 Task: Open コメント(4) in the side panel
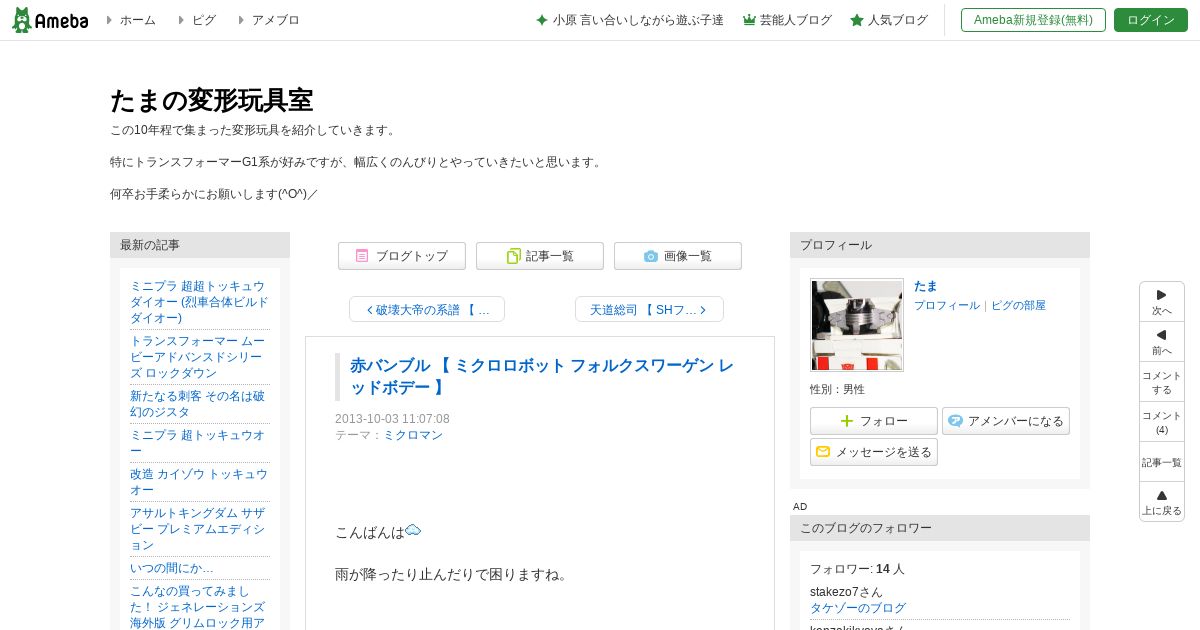coord(1162,422)
